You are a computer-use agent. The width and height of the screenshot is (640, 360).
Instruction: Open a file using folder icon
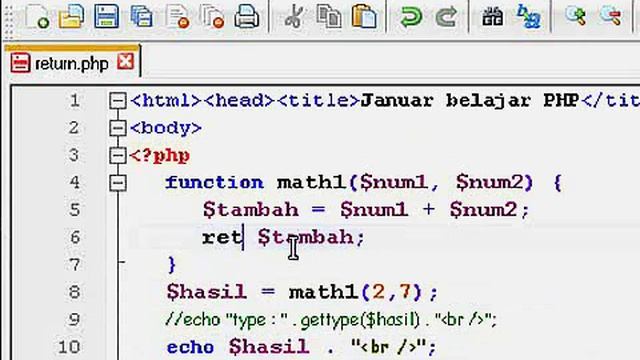[71, 17]
